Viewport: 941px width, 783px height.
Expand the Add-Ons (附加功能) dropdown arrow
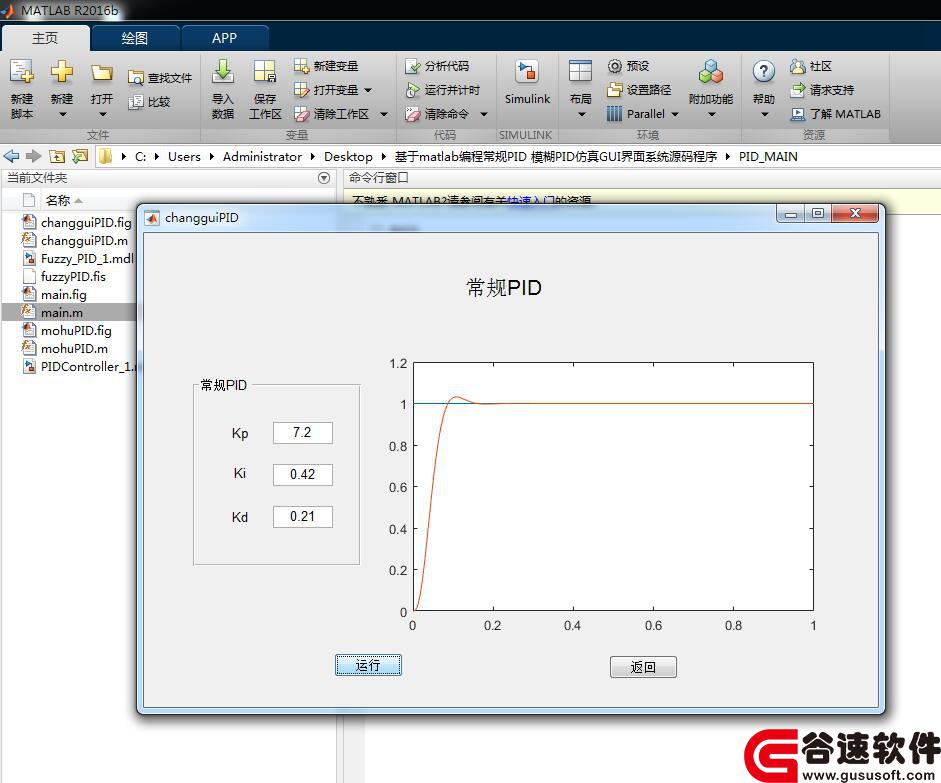point(712,115)
